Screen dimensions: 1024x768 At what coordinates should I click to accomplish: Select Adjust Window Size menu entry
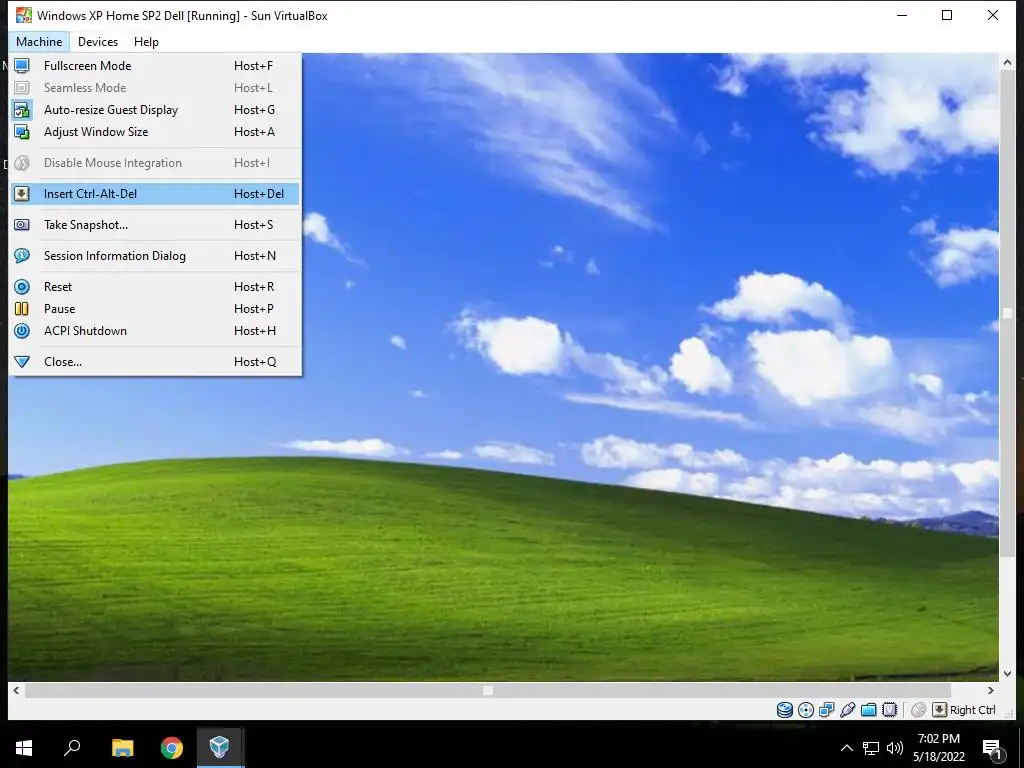[x=155, y=132]
